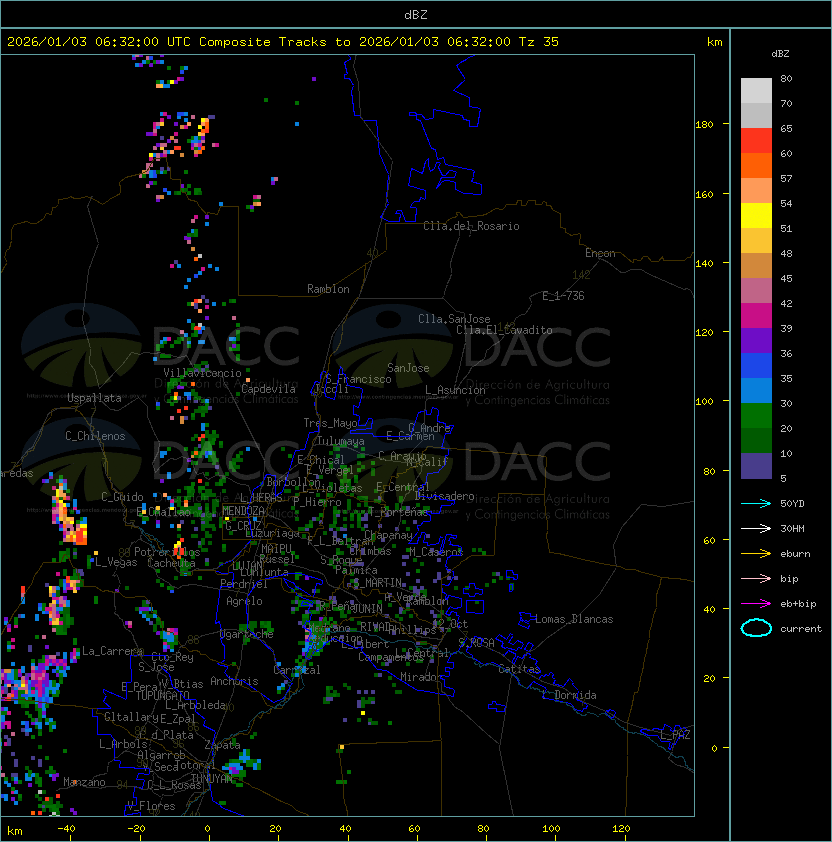The image size is (832, 842).
Task: Select the 'L_Asuncion' map label
Action: pos(455,390)
